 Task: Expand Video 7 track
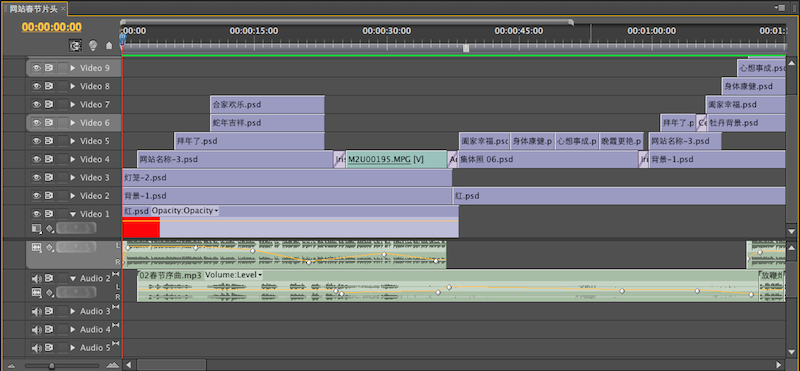click(x=73, y=105)
